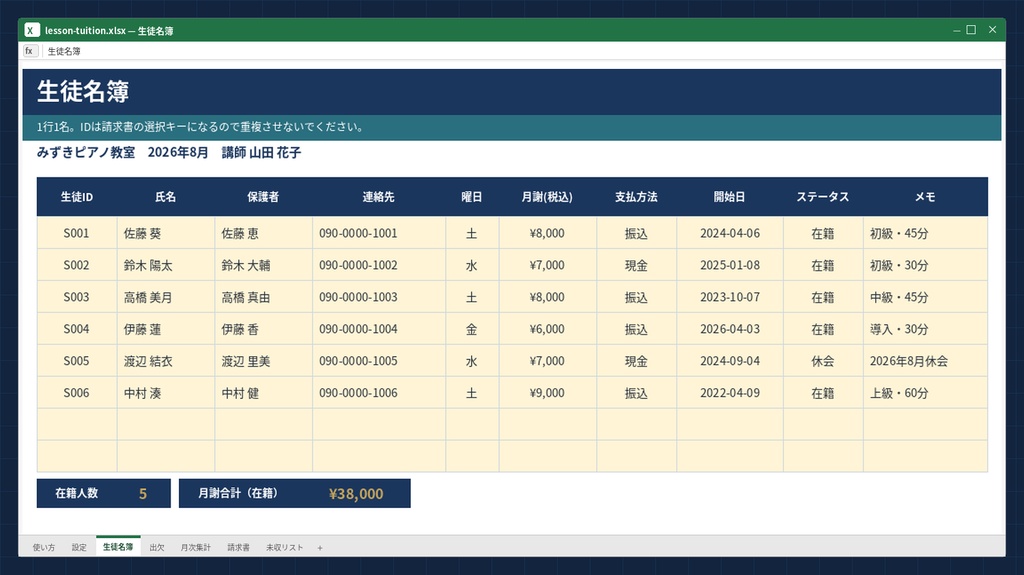The image size is (1024, 575).
Task: Minimize the lesson-tuition.xlsx window
Action: point(956,30)
